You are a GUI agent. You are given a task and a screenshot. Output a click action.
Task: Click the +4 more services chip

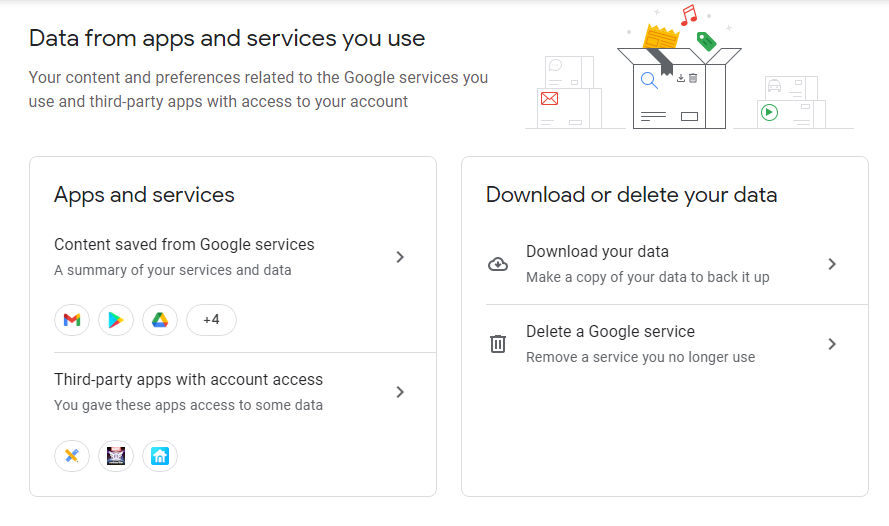tap(211, 320)
